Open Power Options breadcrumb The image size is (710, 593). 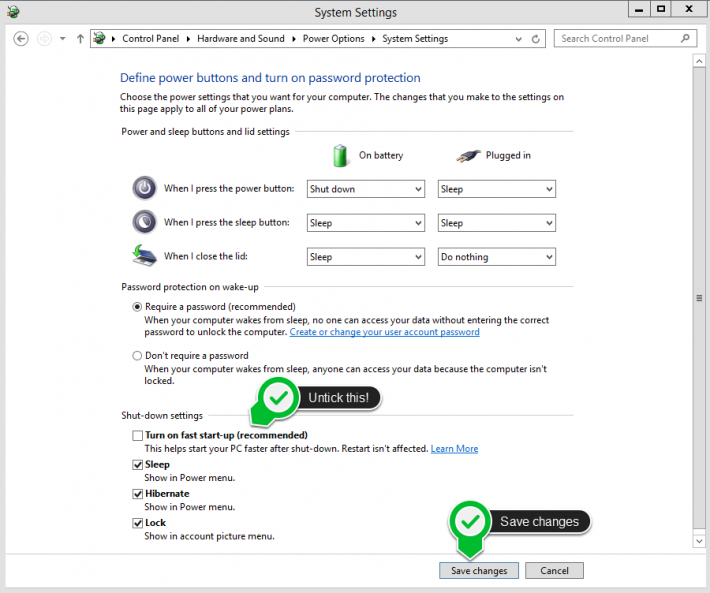click(x=333, y=38)
